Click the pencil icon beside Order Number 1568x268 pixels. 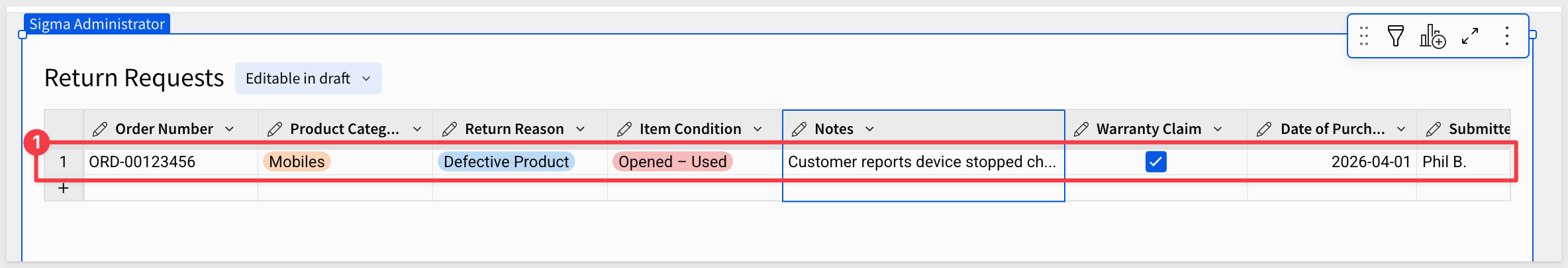click(100, 129)
